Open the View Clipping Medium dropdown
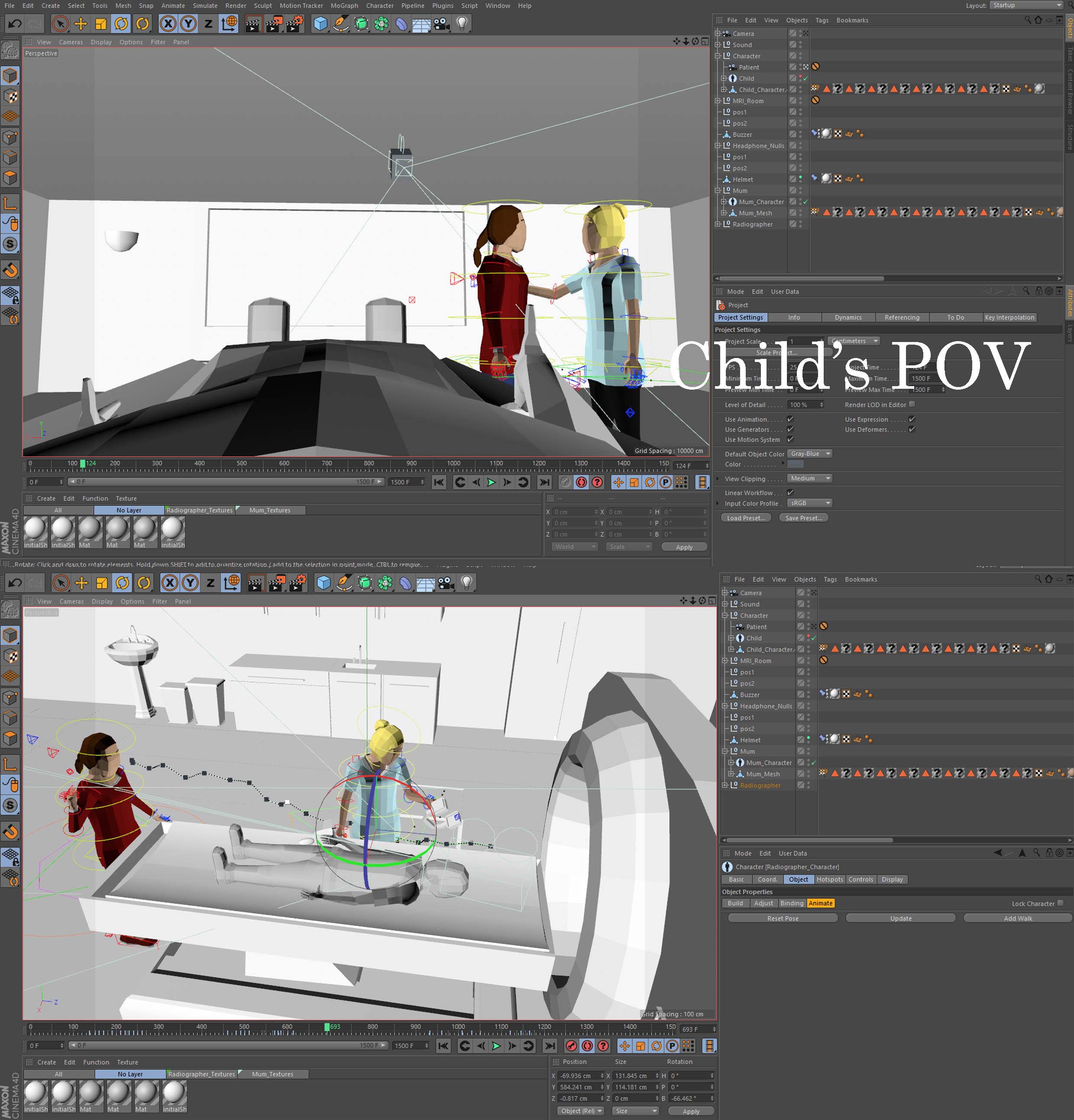The width and height of the screenshot is (1074, 1120). point(809,478)
